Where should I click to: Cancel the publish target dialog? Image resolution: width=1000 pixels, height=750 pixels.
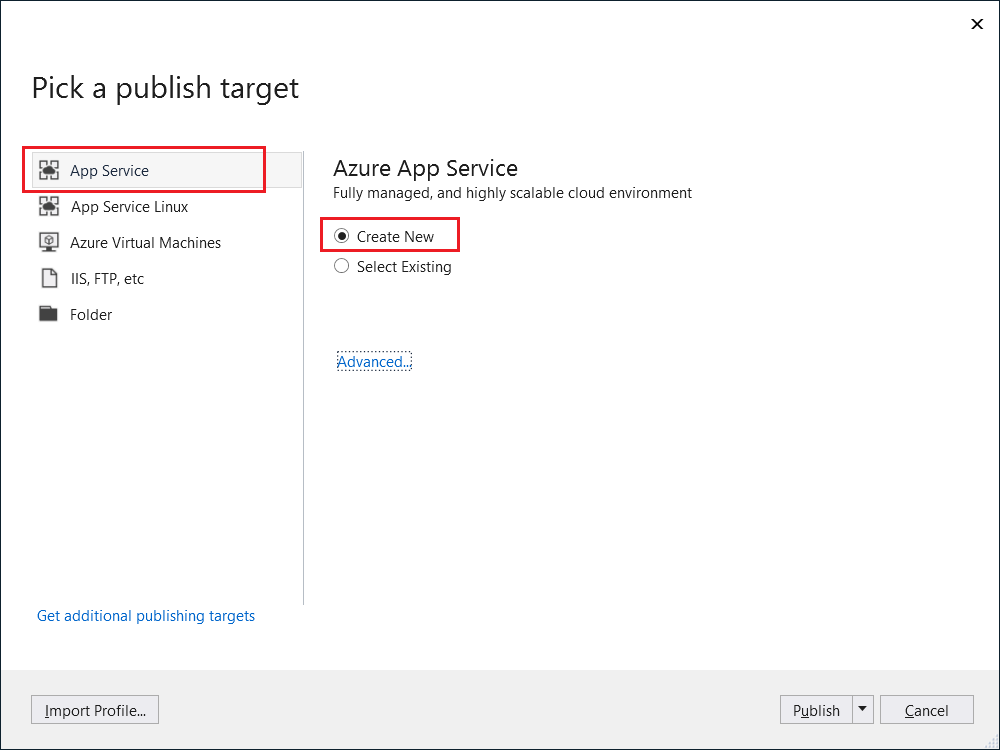(x=926, y=710)
